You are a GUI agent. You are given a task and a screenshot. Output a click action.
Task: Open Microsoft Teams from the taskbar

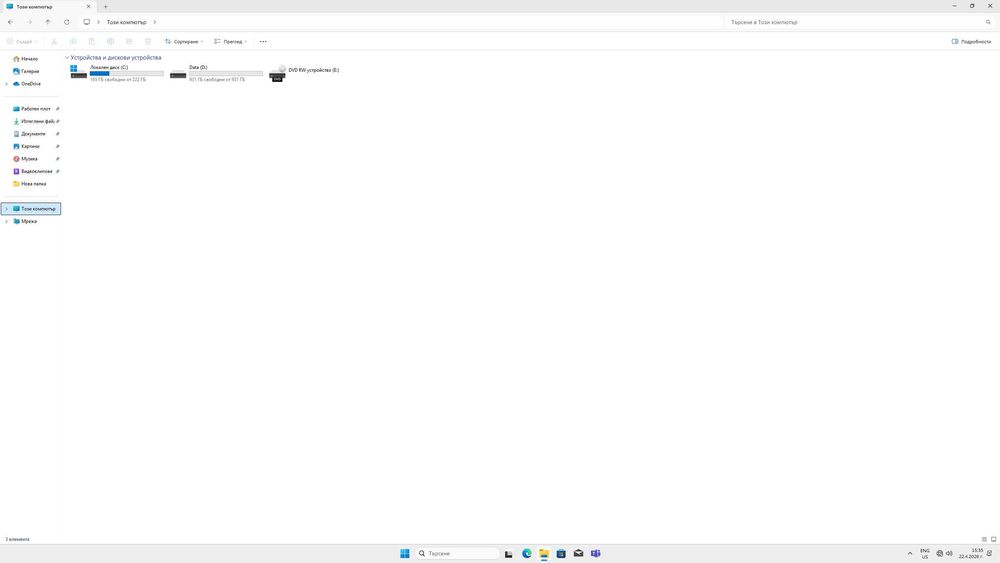(x=595, y=553)
